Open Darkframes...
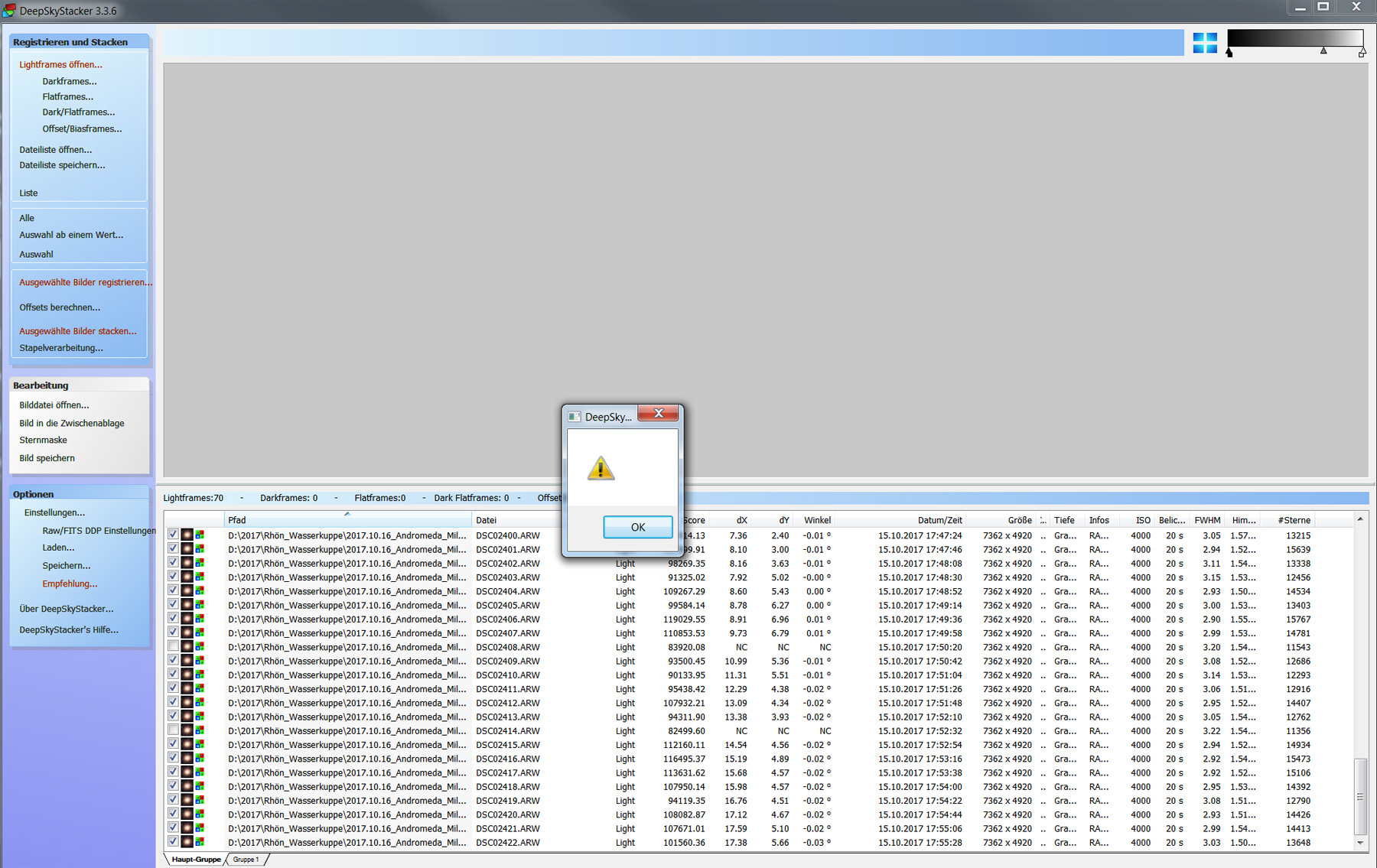 point(70,81)
